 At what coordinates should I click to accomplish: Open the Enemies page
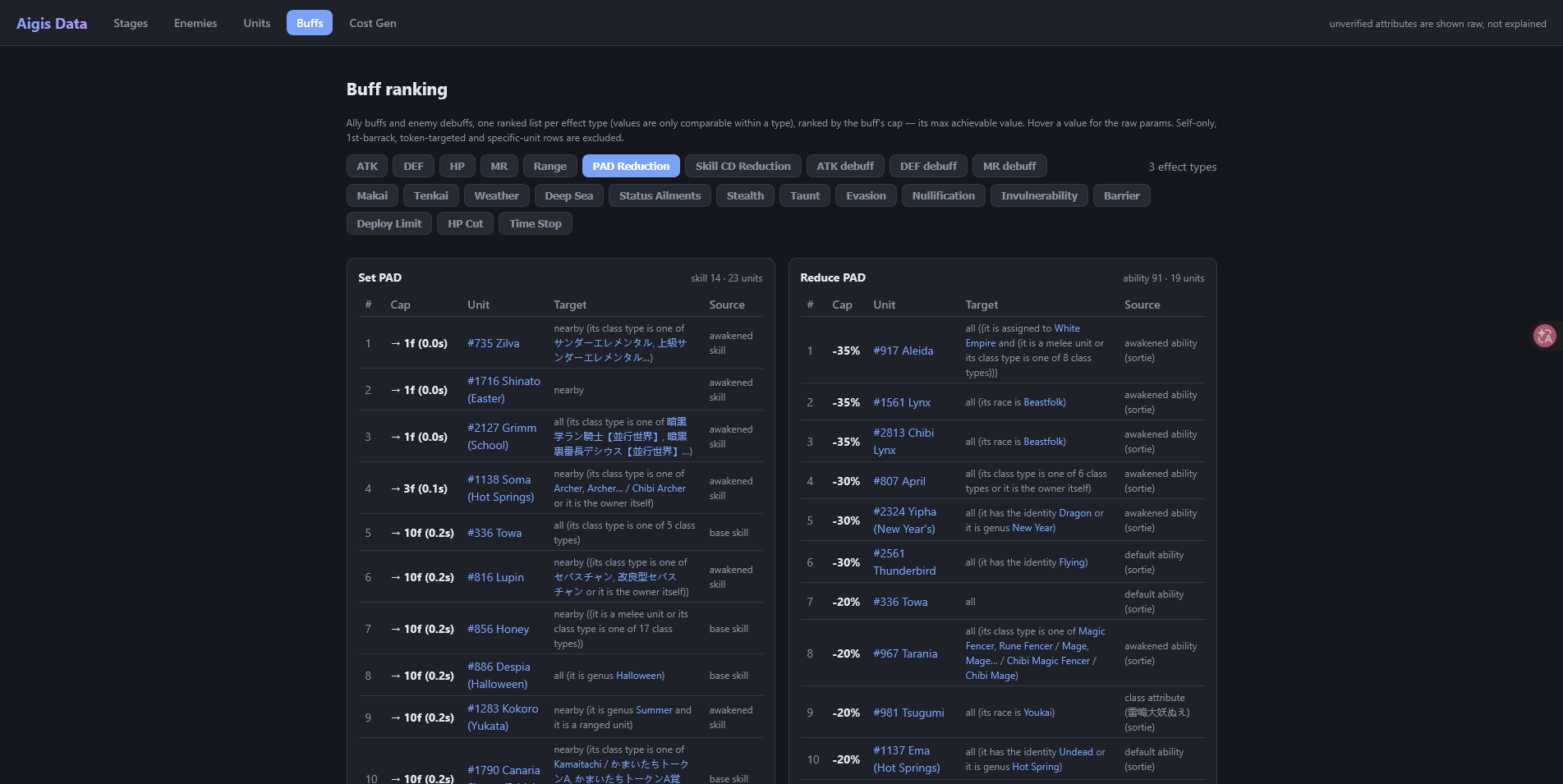coord(195,23)
